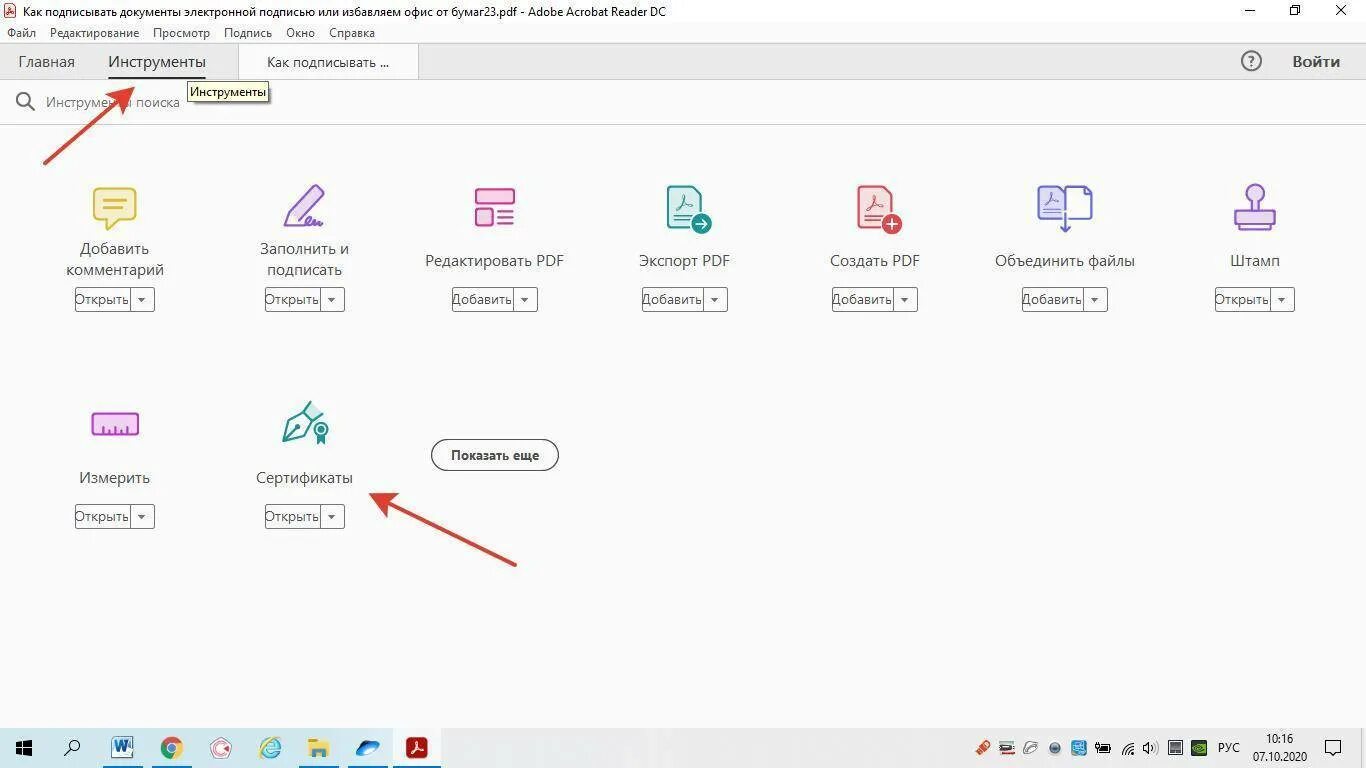Click the Штамп stamp icon
This screenshot has height=768, width=1366.
(x=1254, y=207)
